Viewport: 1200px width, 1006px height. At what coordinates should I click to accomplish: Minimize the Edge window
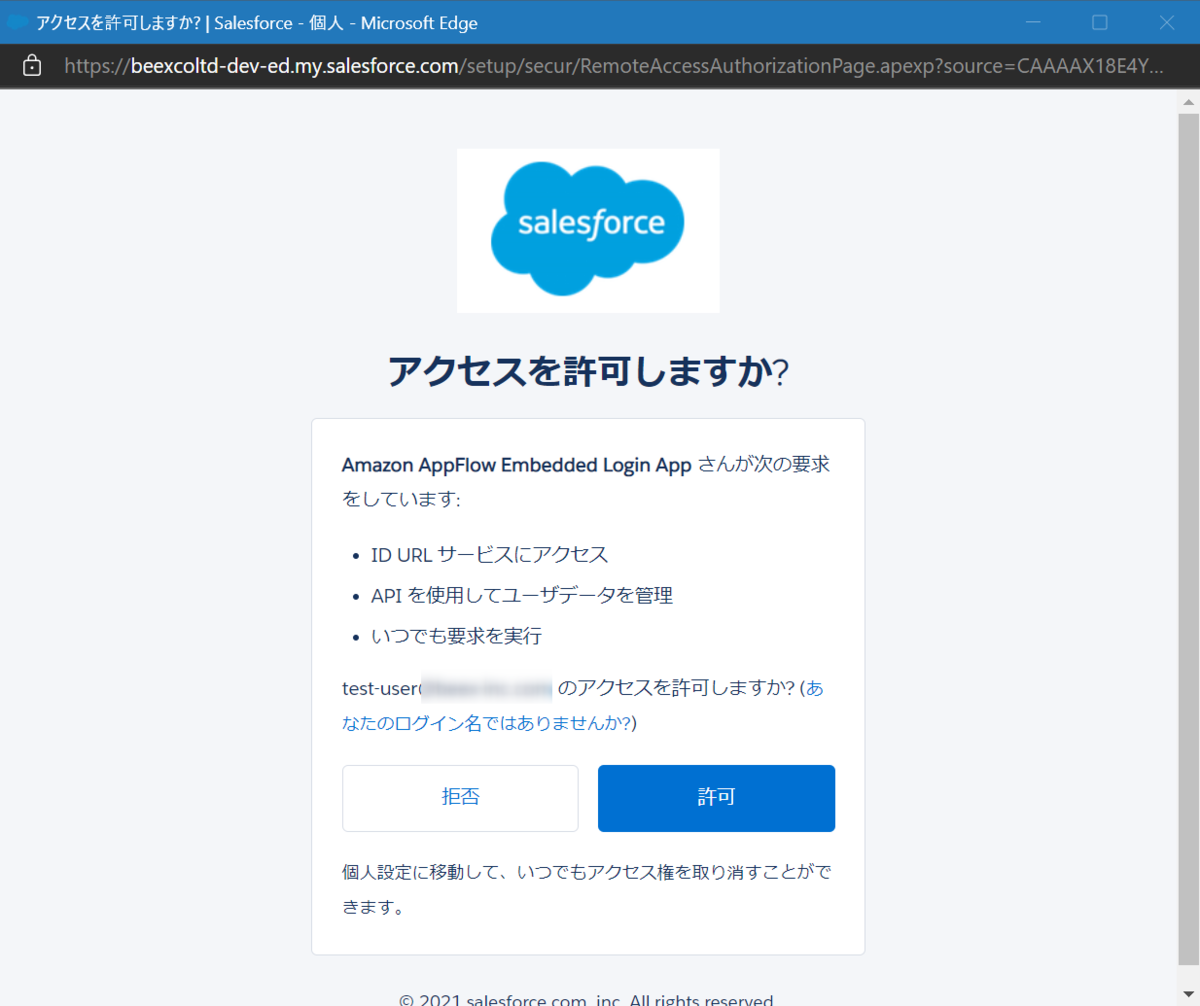[x=1034, y=22]
